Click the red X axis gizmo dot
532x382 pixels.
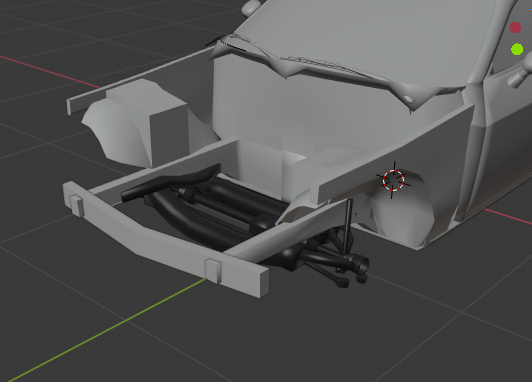point(515,28)
